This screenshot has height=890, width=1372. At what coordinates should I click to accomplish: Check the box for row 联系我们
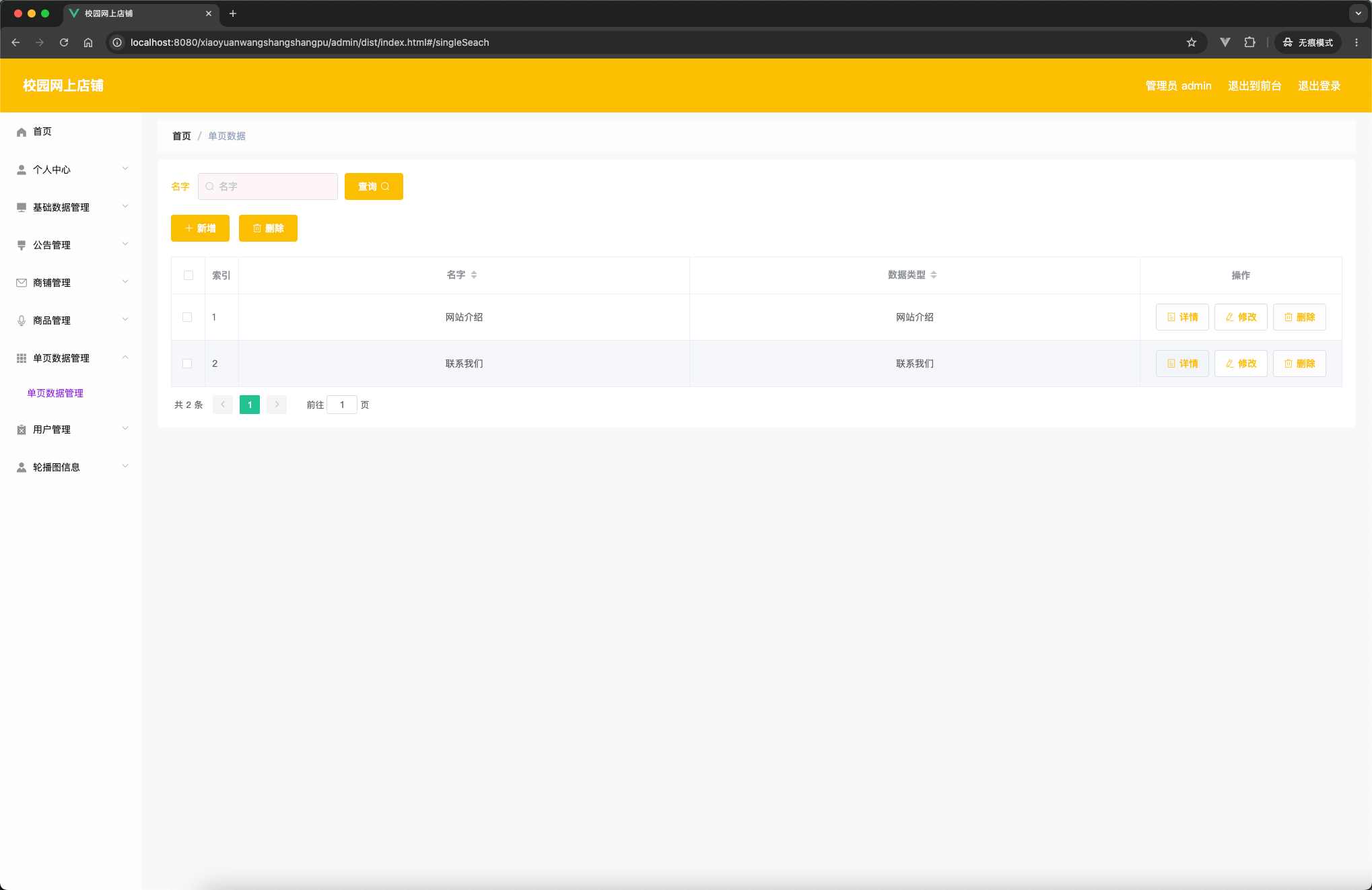pos(187,364)
